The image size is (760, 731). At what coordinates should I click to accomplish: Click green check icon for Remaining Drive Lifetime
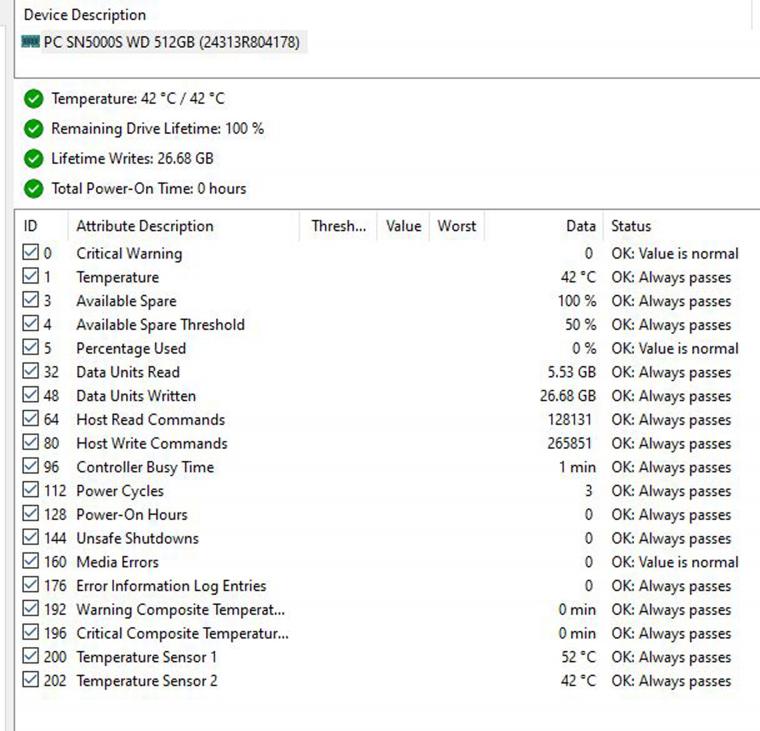pyautogui.click(x=34, y=129)
